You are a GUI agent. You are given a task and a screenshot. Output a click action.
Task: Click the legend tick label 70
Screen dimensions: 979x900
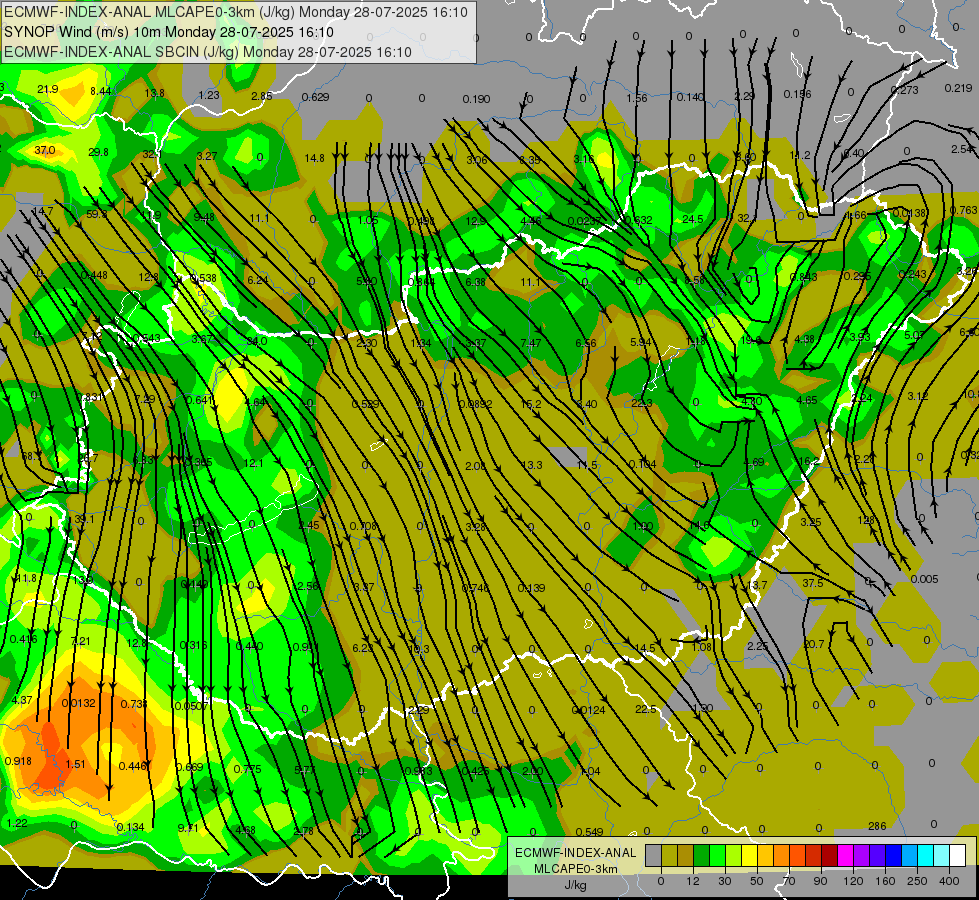coord(789,881)
